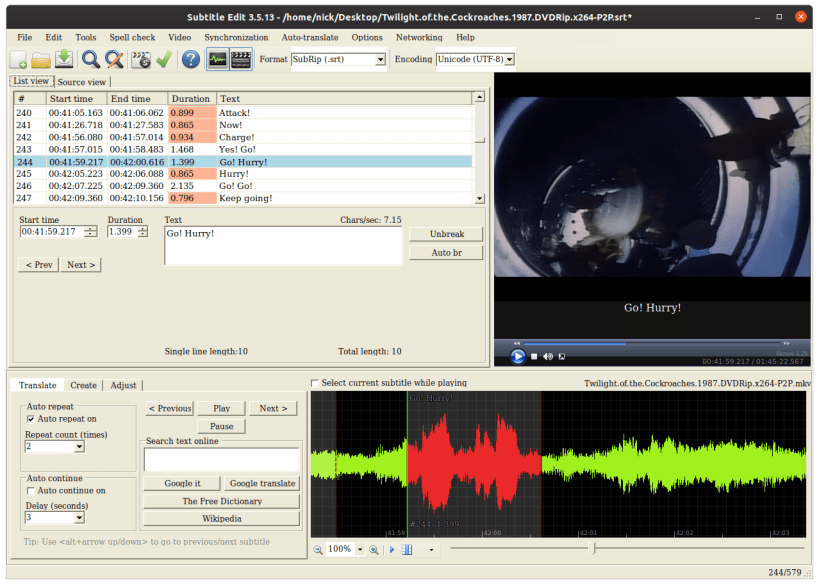Run spell check via green checkmark

pos(163,60)
